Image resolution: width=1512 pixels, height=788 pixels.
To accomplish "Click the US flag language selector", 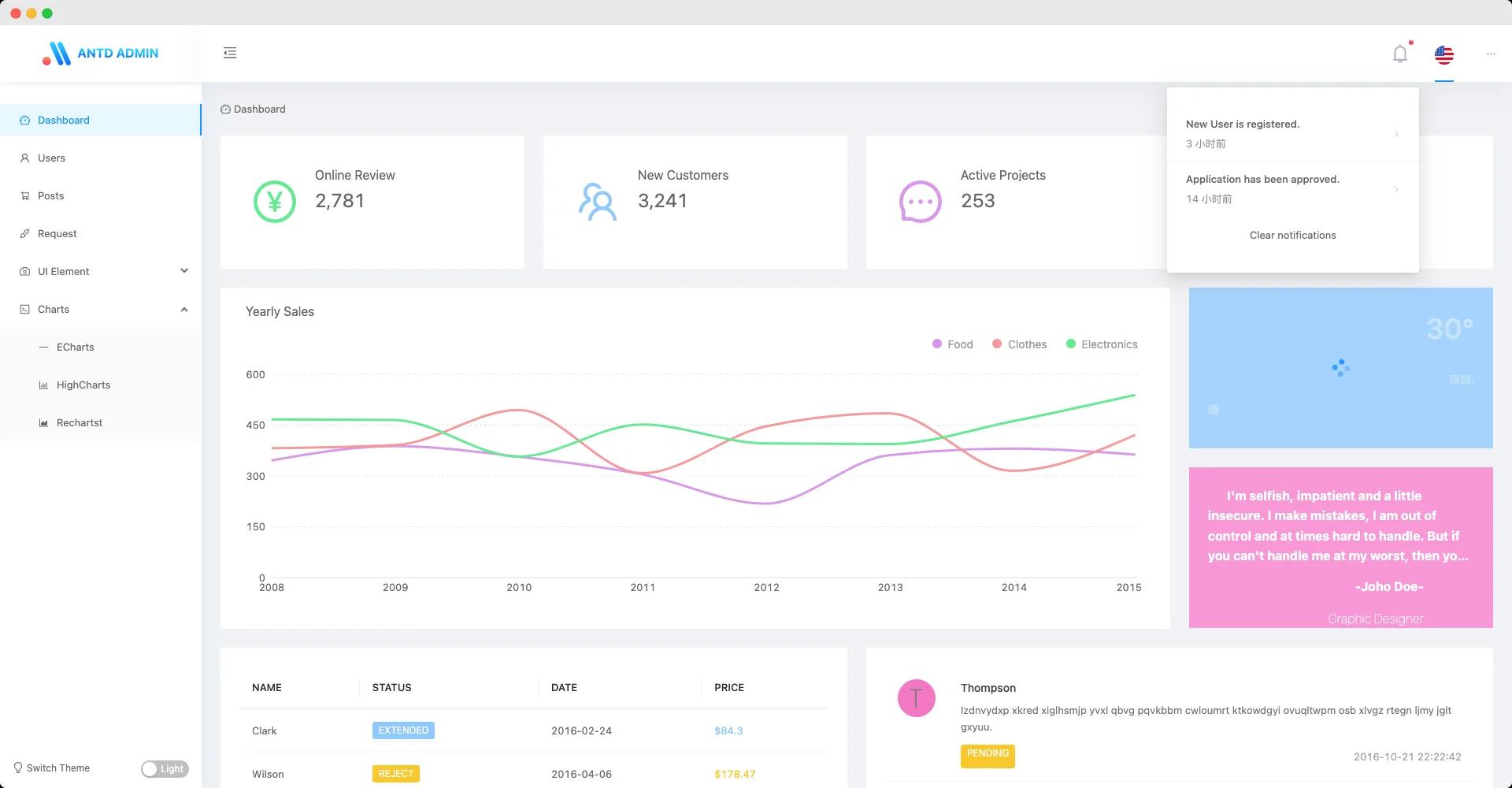I will (x=1443, y=54).
